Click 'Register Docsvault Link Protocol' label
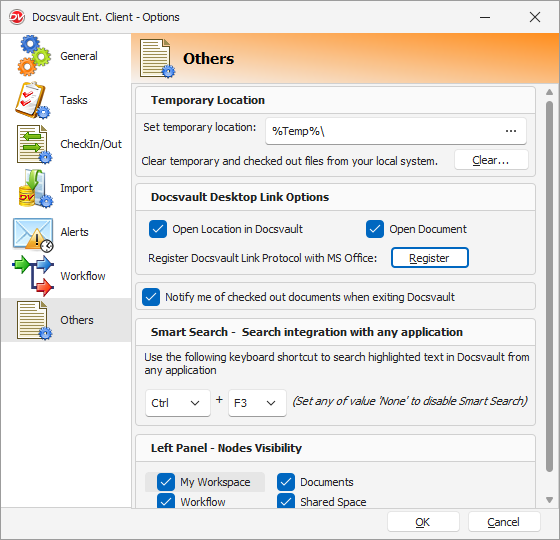The height and width of the screenshot is (540, 560). click(x=262, y=258)
